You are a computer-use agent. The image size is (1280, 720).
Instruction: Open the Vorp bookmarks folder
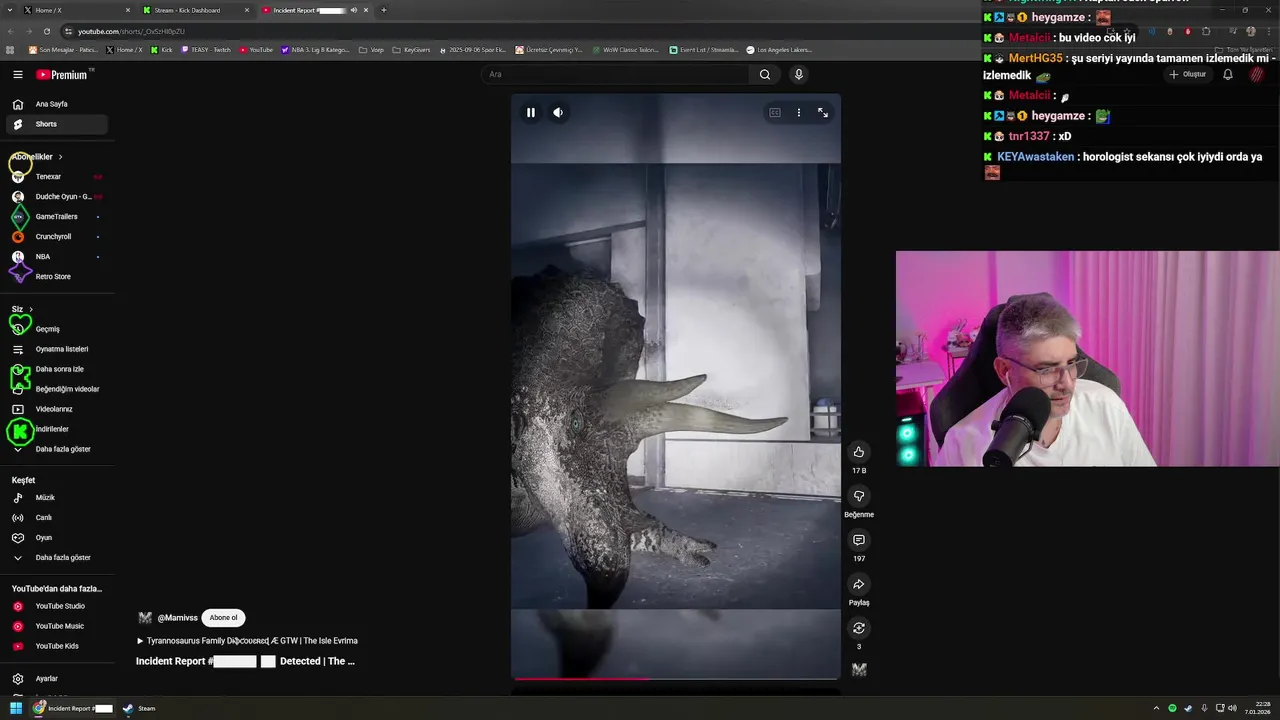372,50
